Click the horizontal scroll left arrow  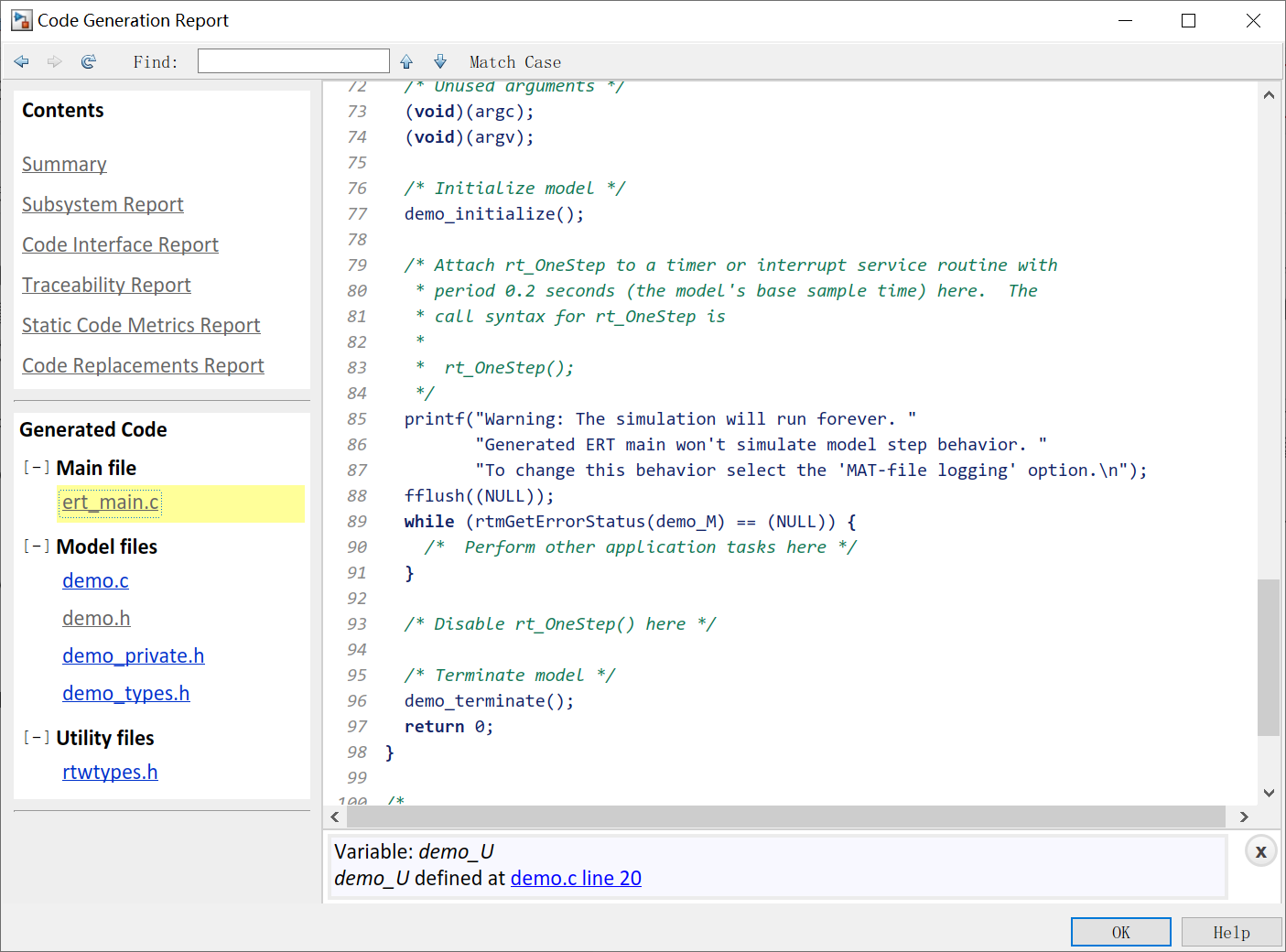click(335, 817)
